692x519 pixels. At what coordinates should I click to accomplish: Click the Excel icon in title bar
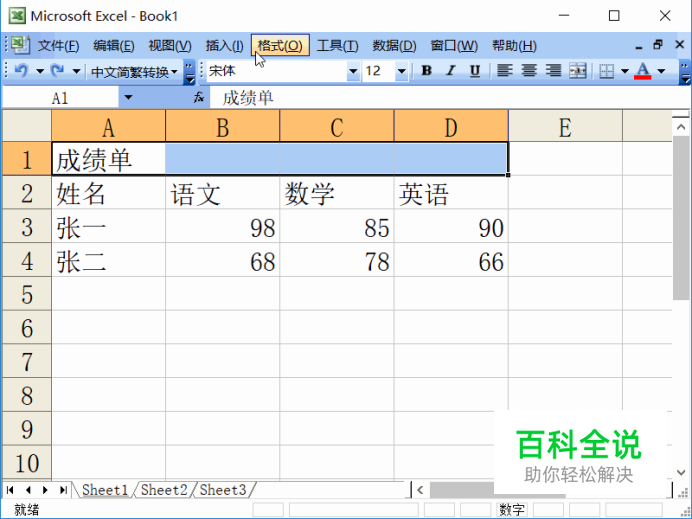tap(17, 16)
